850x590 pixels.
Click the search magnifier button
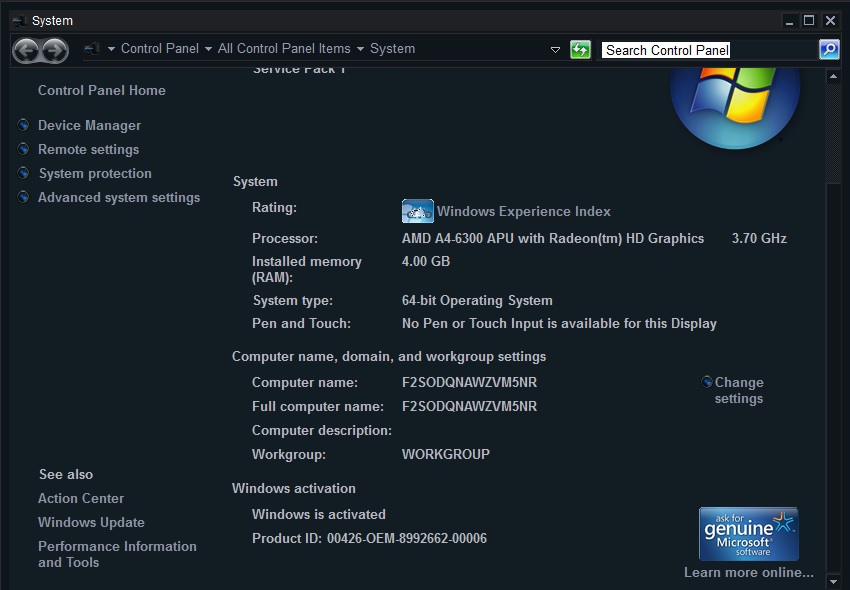point(829,50)
